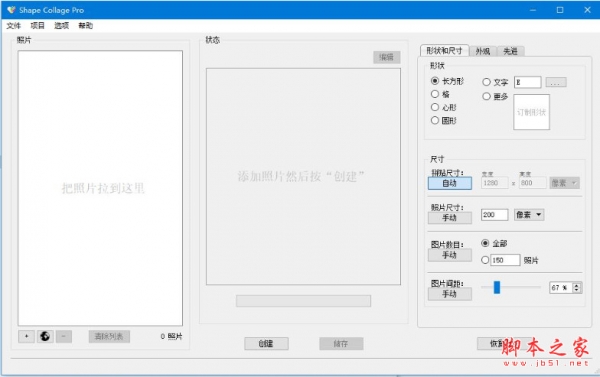Click the browse button next to text field
Screen dimensions: 600x377
pos(556,82)
